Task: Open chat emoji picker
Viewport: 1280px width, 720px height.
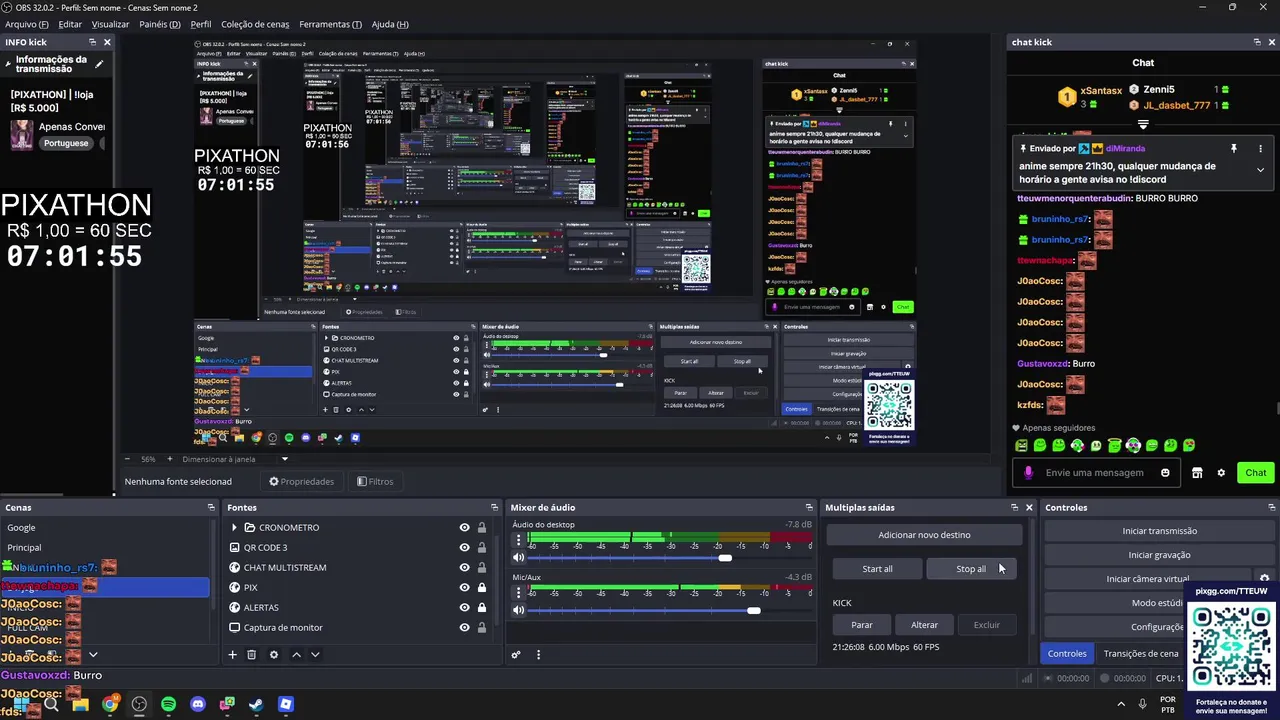Action: coord(1165,473)
